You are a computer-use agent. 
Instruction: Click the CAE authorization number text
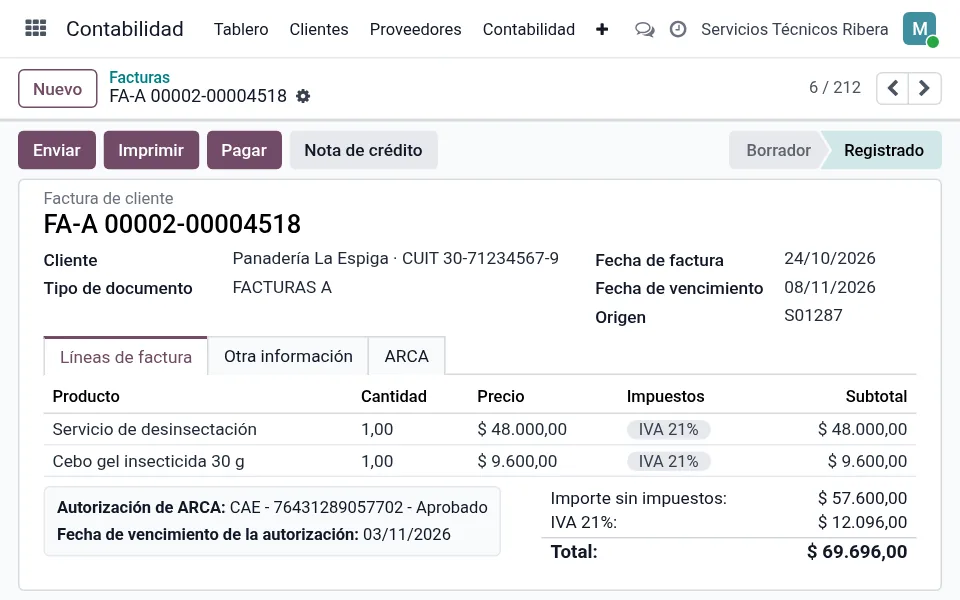click(359, 508)
